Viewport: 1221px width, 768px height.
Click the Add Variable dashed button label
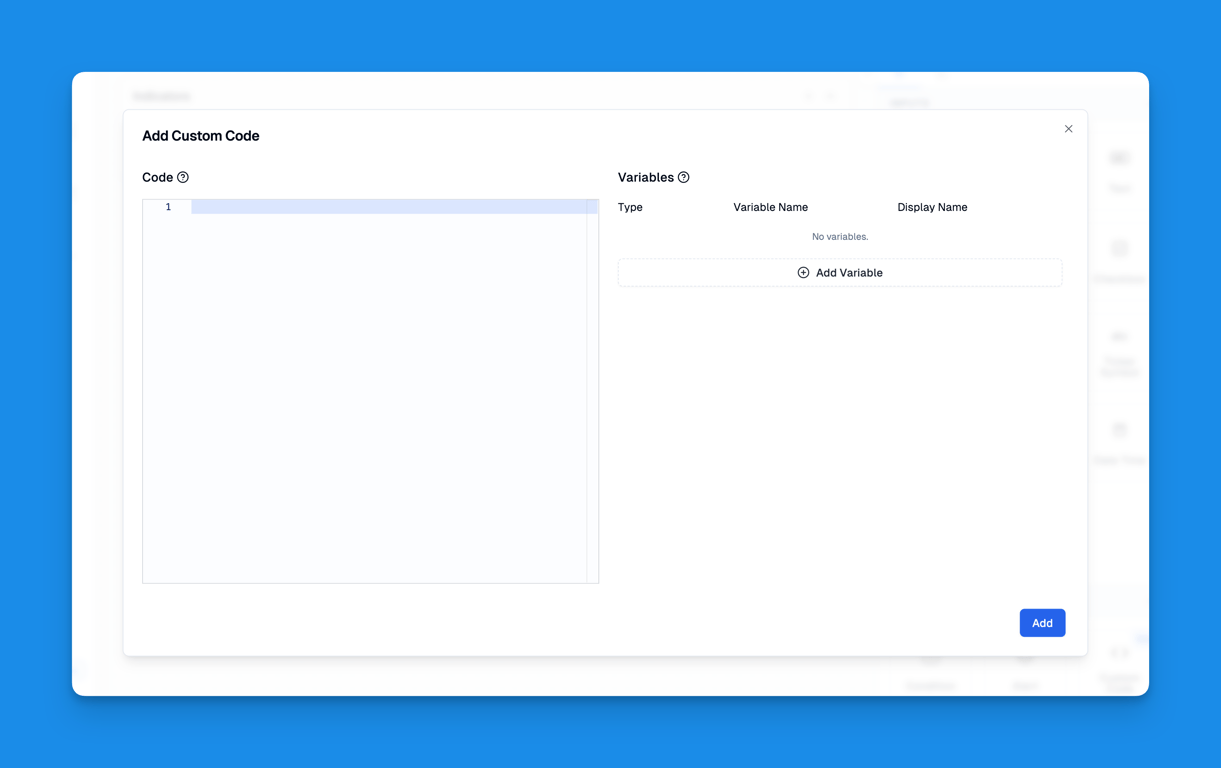(849, 273)
